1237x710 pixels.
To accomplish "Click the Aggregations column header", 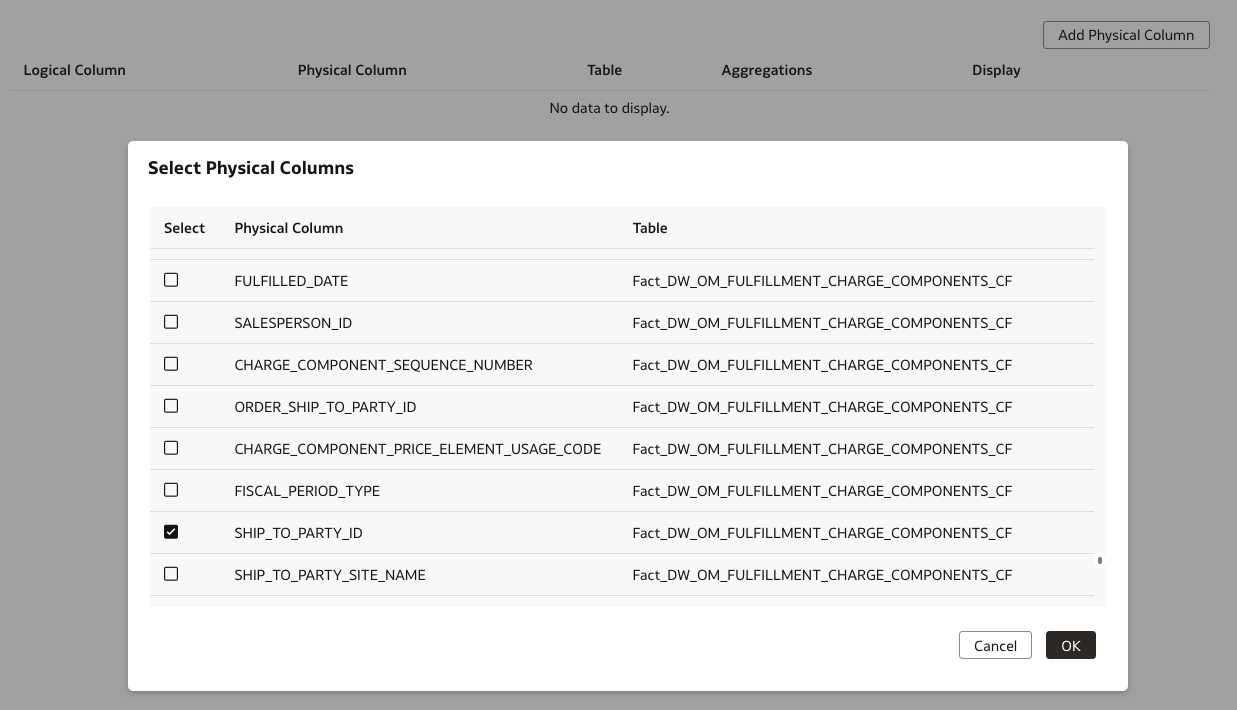I will tap(767, 70).
